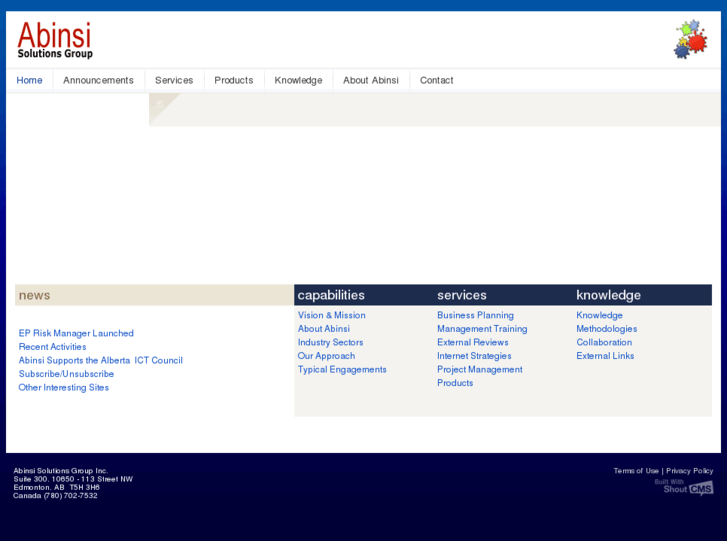Image resolution: width=727 pixels, height=545 pixels.
Task: Open the Internet Strategies link
Action: click(x=474, y=356)
